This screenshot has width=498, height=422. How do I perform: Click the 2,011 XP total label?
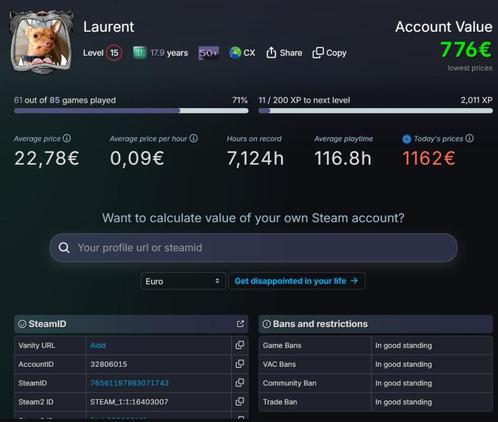(476, 100)
